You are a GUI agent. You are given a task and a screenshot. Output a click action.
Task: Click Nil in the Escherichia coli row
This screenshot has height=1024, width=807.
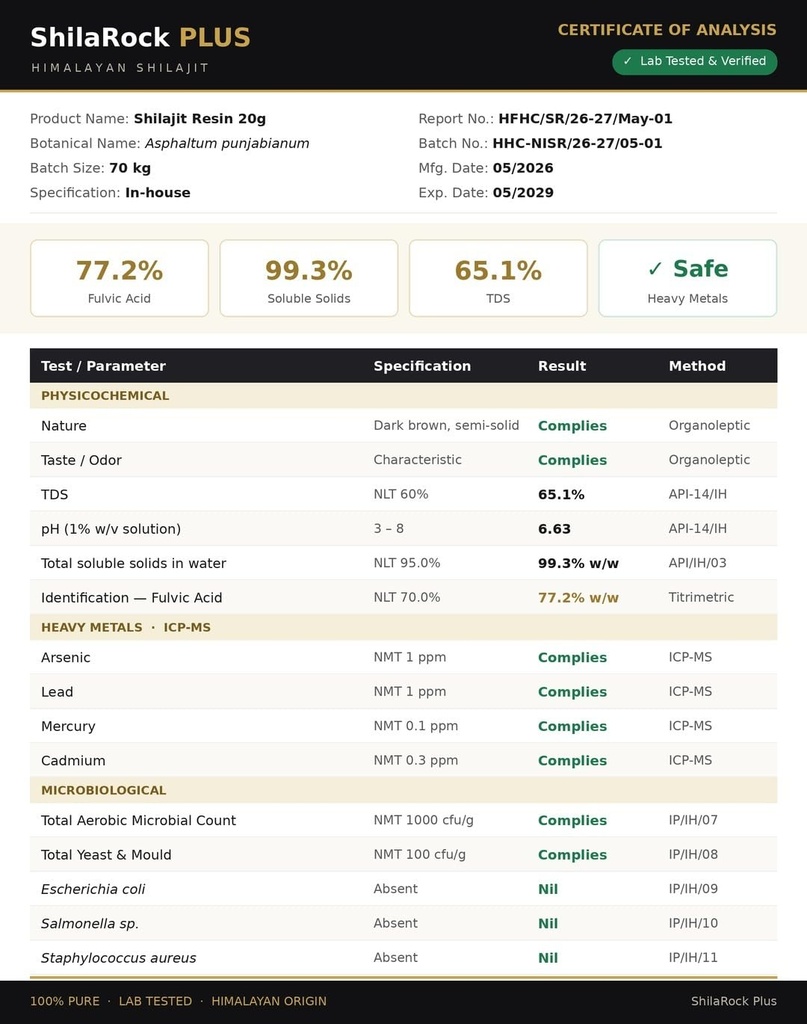(548, 889)
